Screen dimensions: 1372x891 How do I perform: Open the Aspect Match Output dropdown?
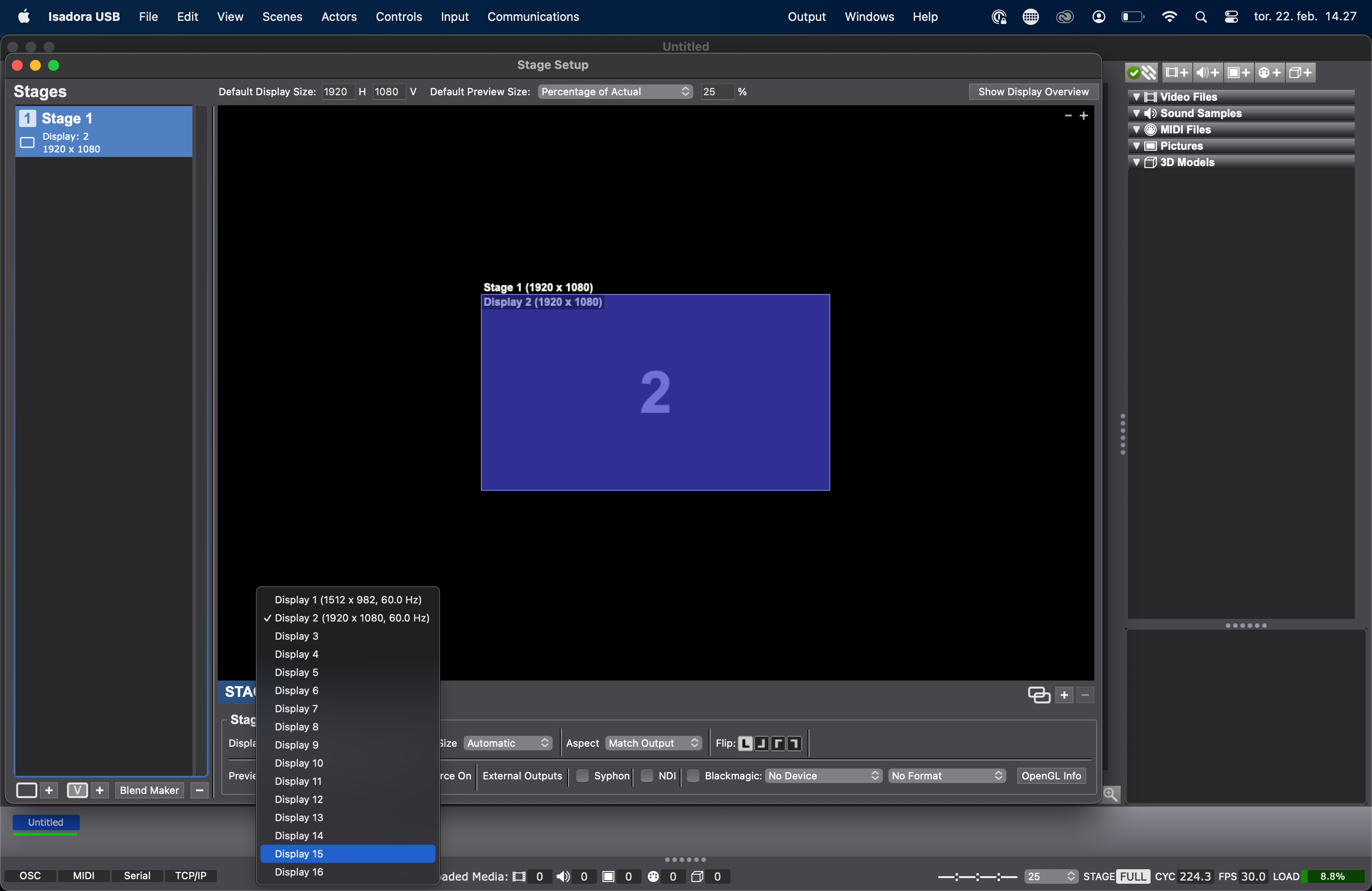click(x=654, y=744)
